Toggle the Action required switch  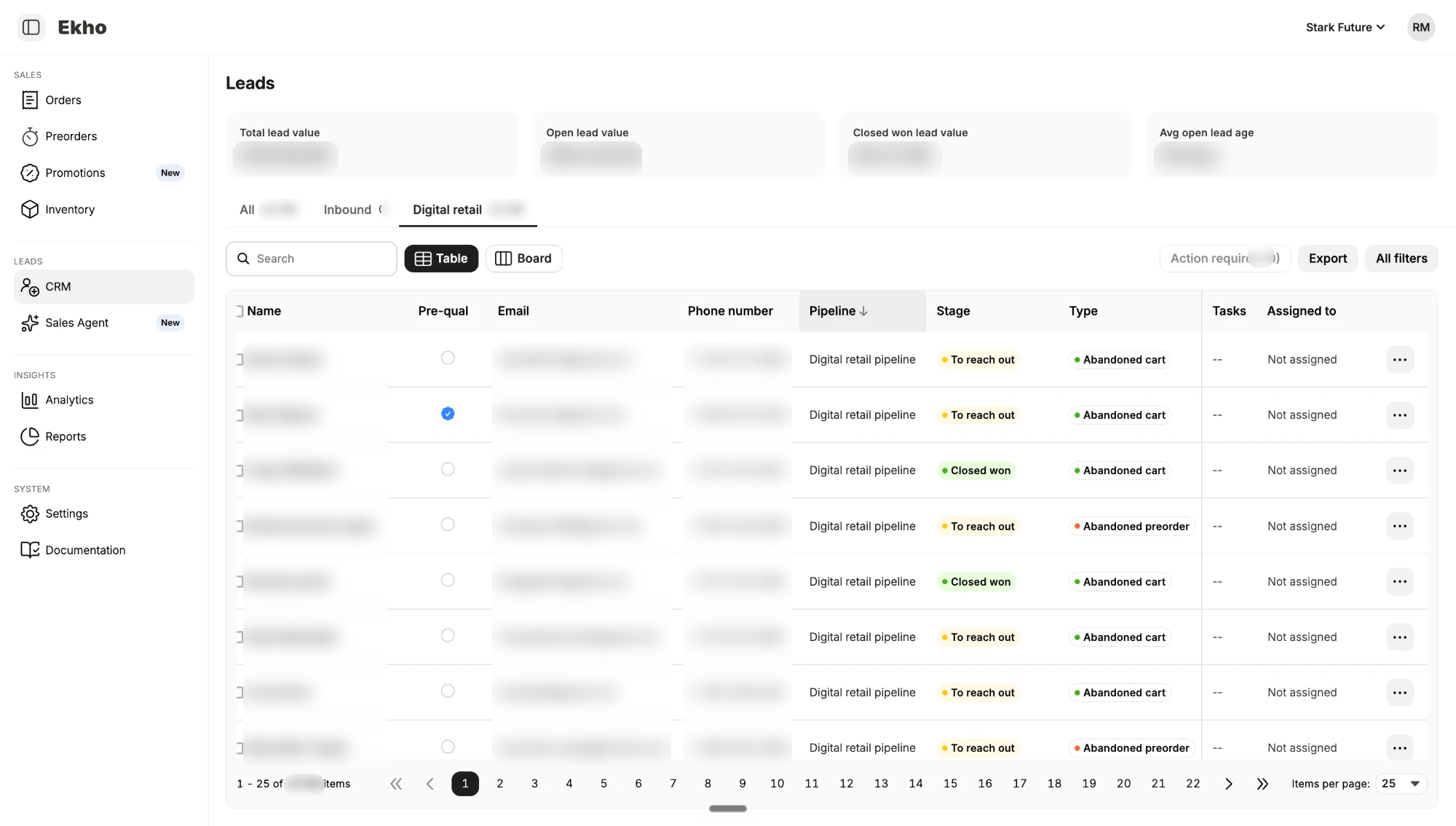(1224, 259)
